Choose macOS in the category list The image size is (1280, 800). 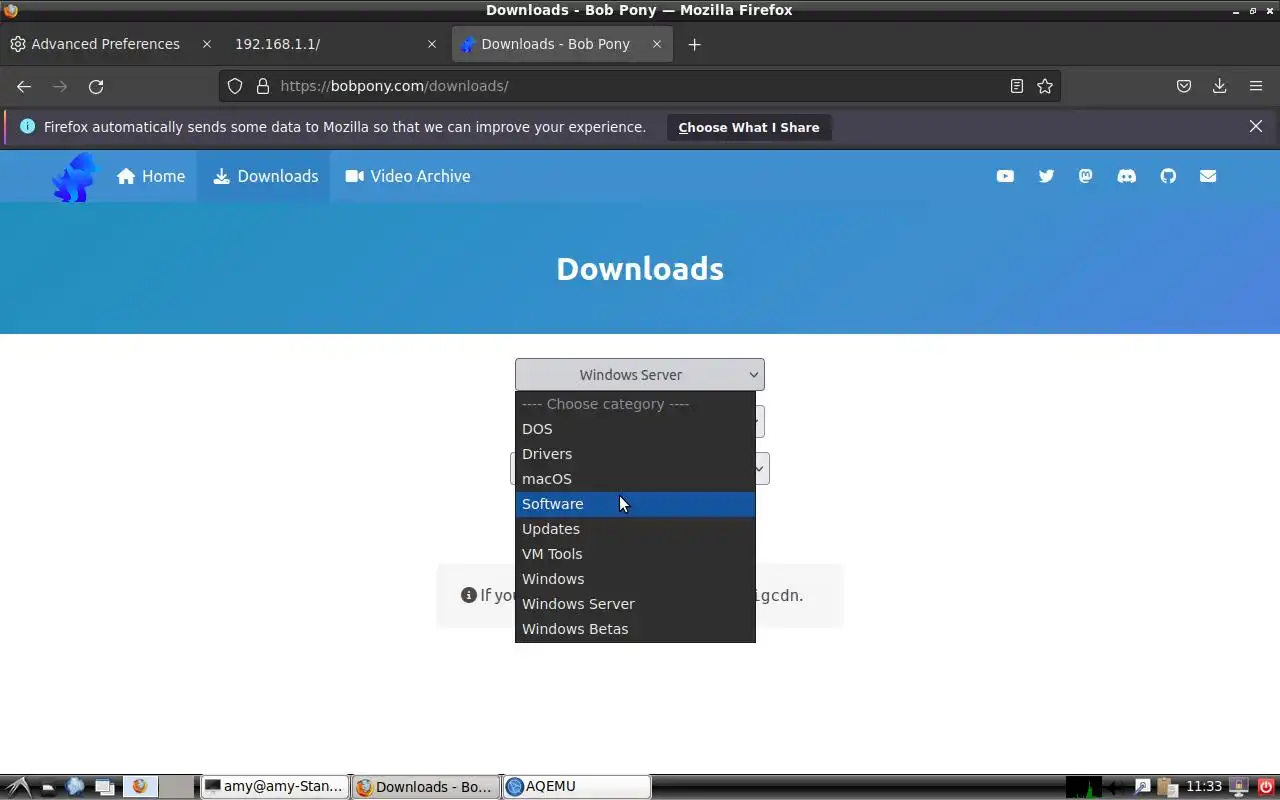tap(635, 479)
